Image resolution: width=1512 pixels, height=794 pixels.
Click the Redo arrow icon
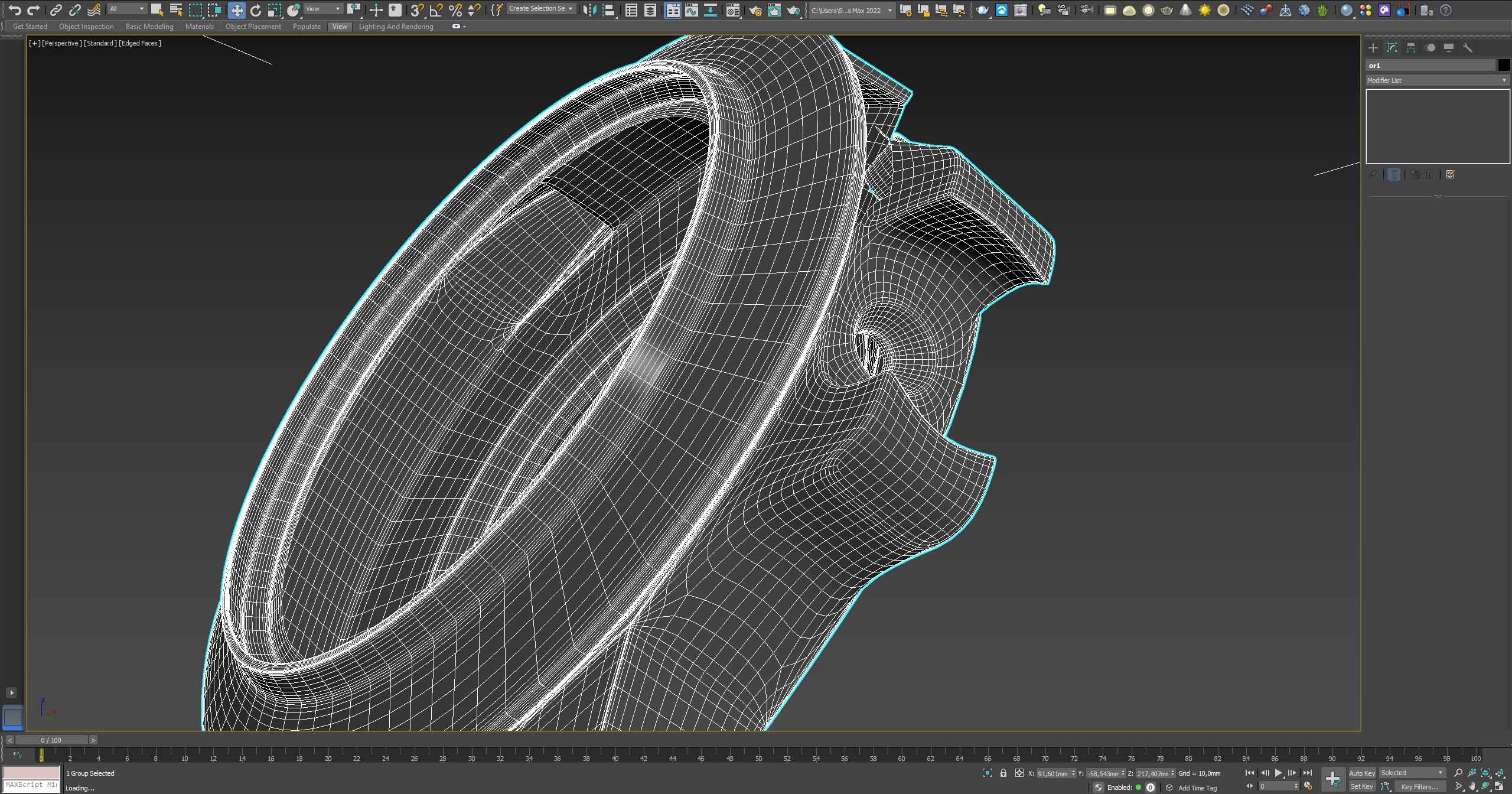pos(33,10)
